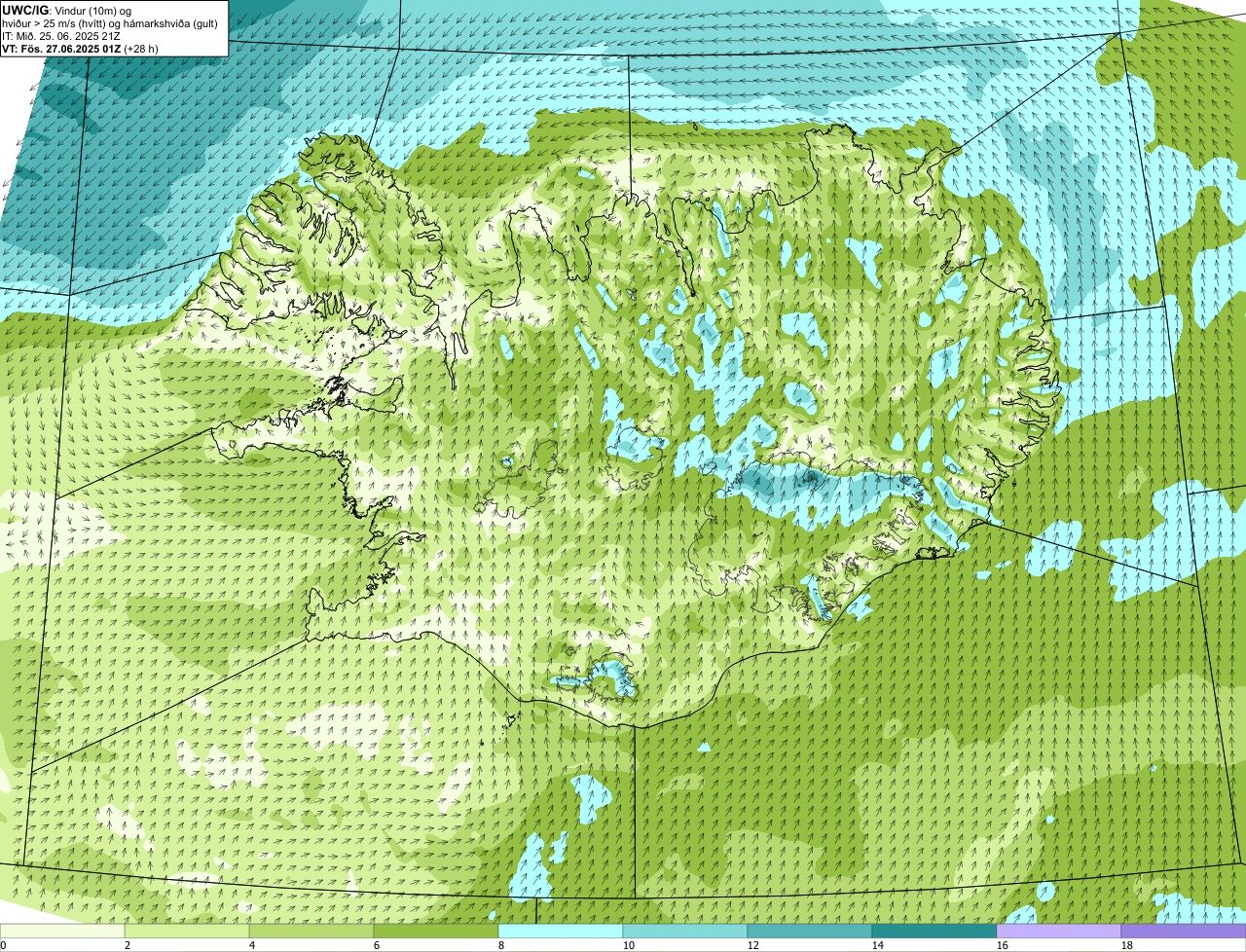Viewport: 1246px width, 952px height.
Task: Click the purple above-18 m/s legend swatch
Action: point(1184,931)
